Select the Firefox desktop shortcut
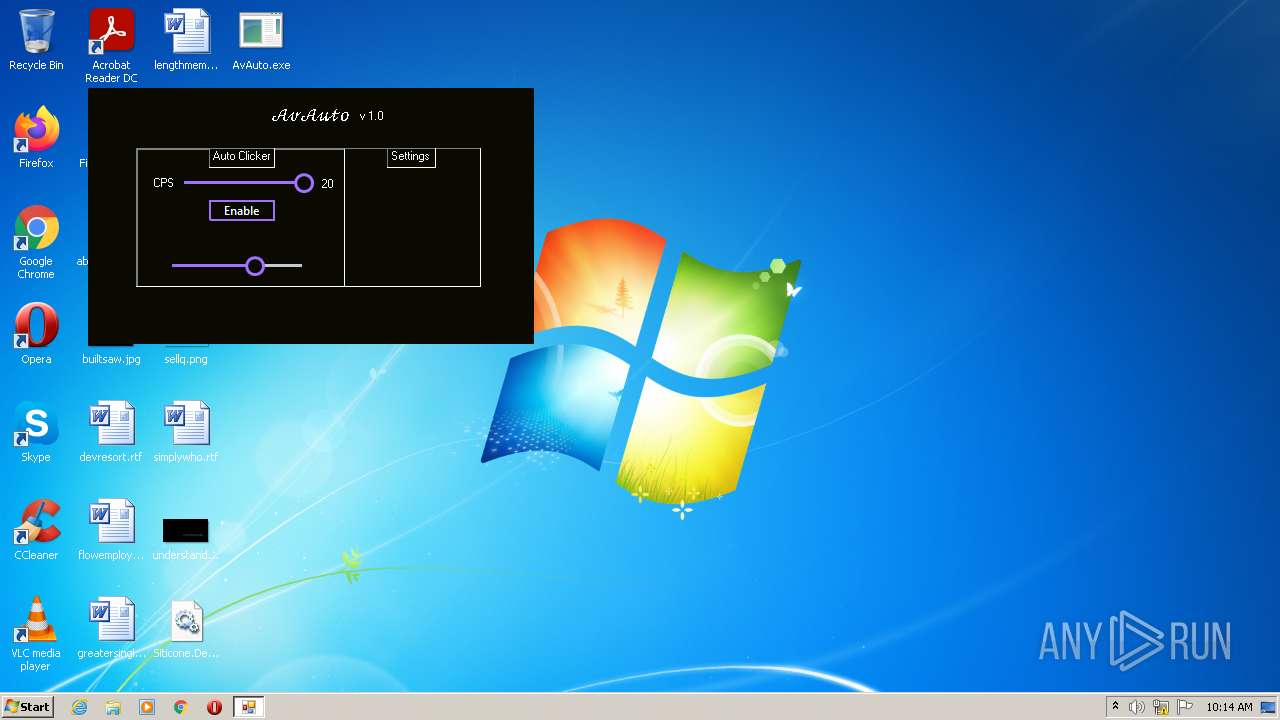The image size is (1280, 720). pyautogui.click(x=36, y=138)
